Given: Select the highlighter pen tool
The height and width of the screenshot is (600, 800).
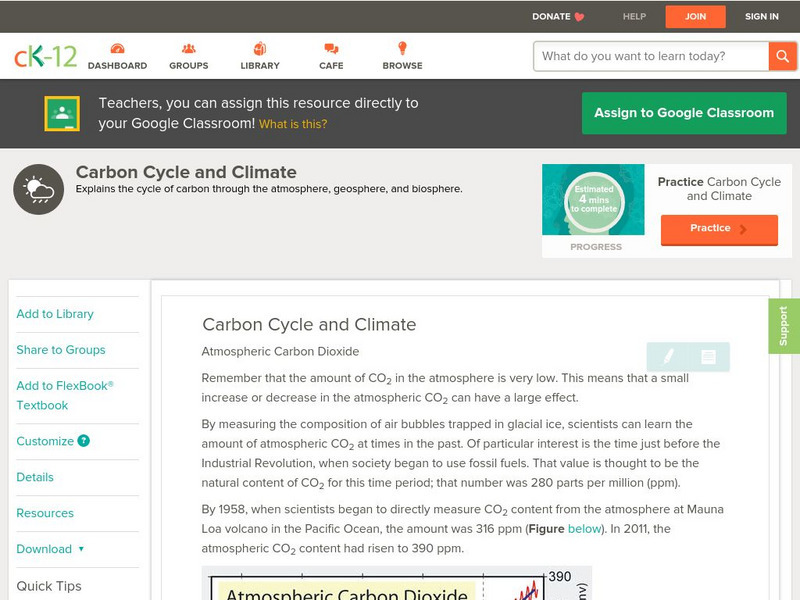Looking at the screenshot, I should coord(668,356).
